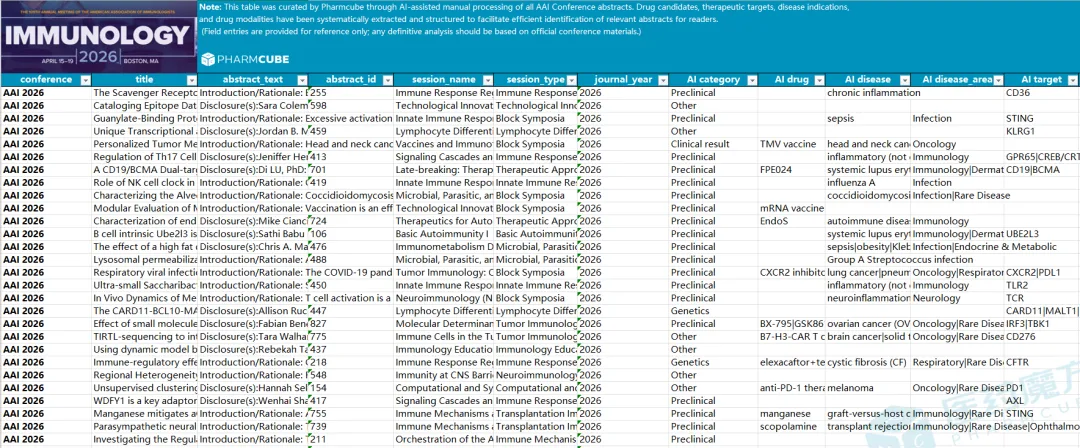The height and width of the screenshot is (448, 1080).
Task: Select the 'Orchestration of the A' session cell
Action: [x=444, y=439]
